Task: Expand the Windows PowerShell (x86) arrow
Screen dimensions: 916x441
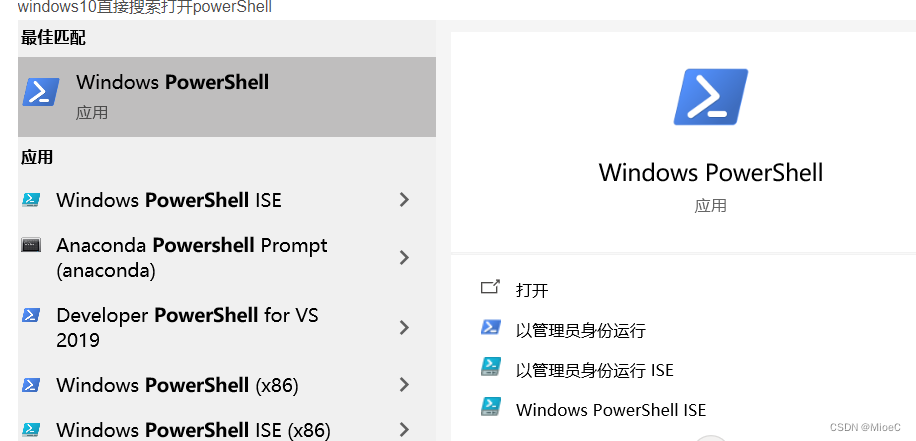Action: 404,385
